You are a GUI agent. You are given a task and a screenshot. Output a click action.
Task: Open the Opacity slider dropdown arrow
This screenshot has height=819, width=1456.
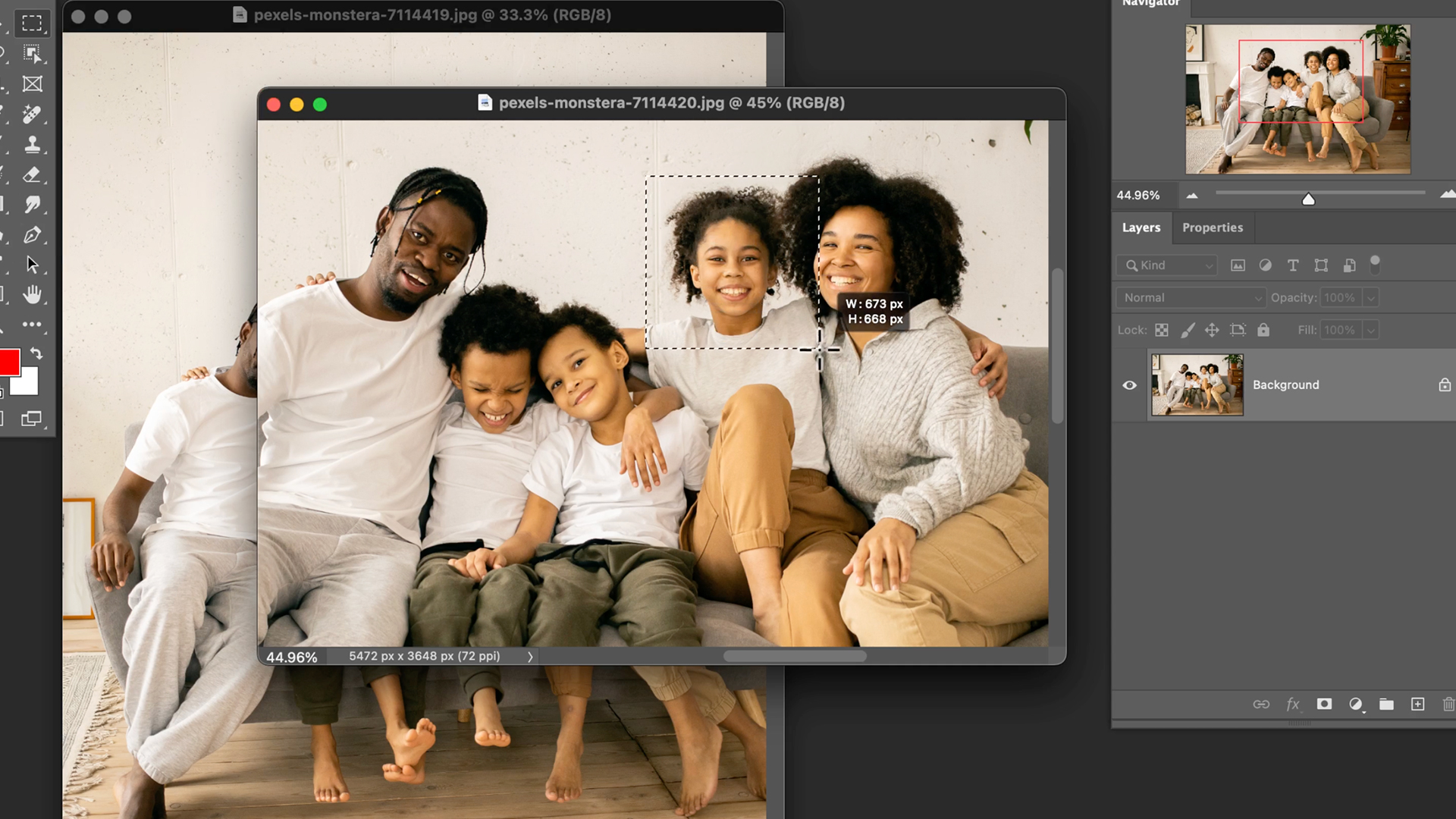pyautogui.click(x=1370, y=298)
